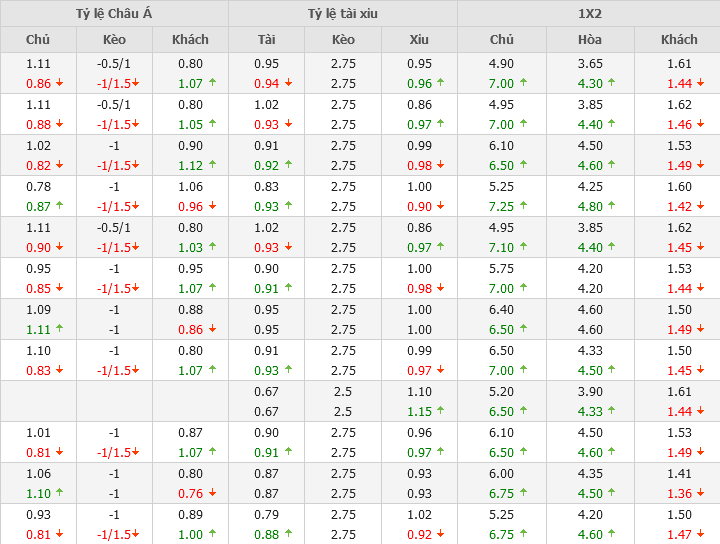Click the 6.40 home win odds

pyautogui.click(x=501, y=308)
